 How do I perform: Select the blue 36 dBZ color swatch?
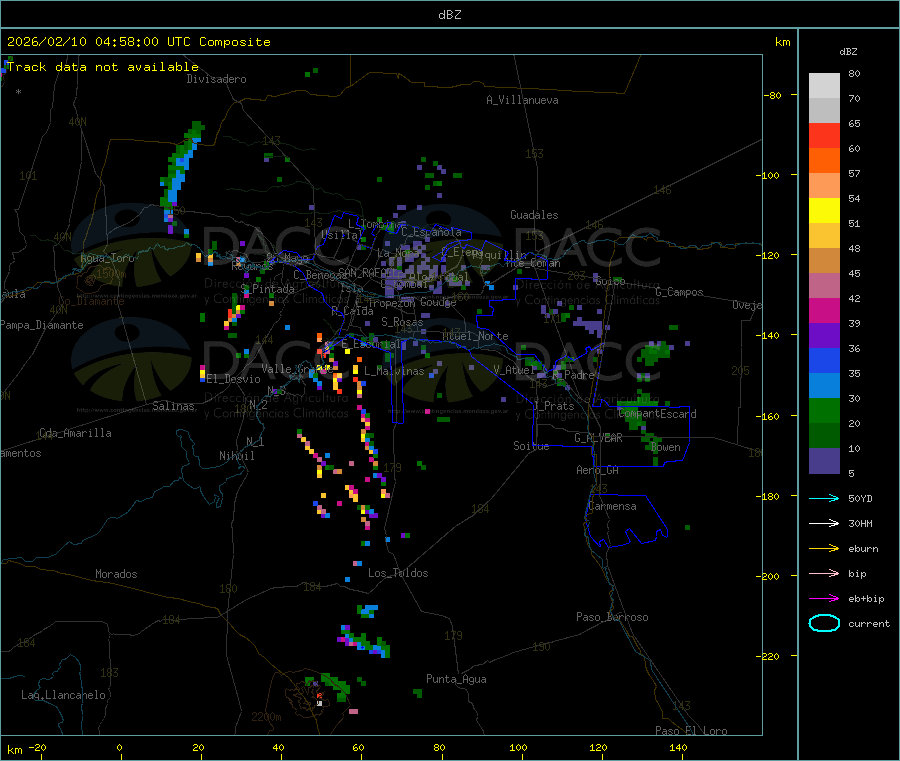824,360
